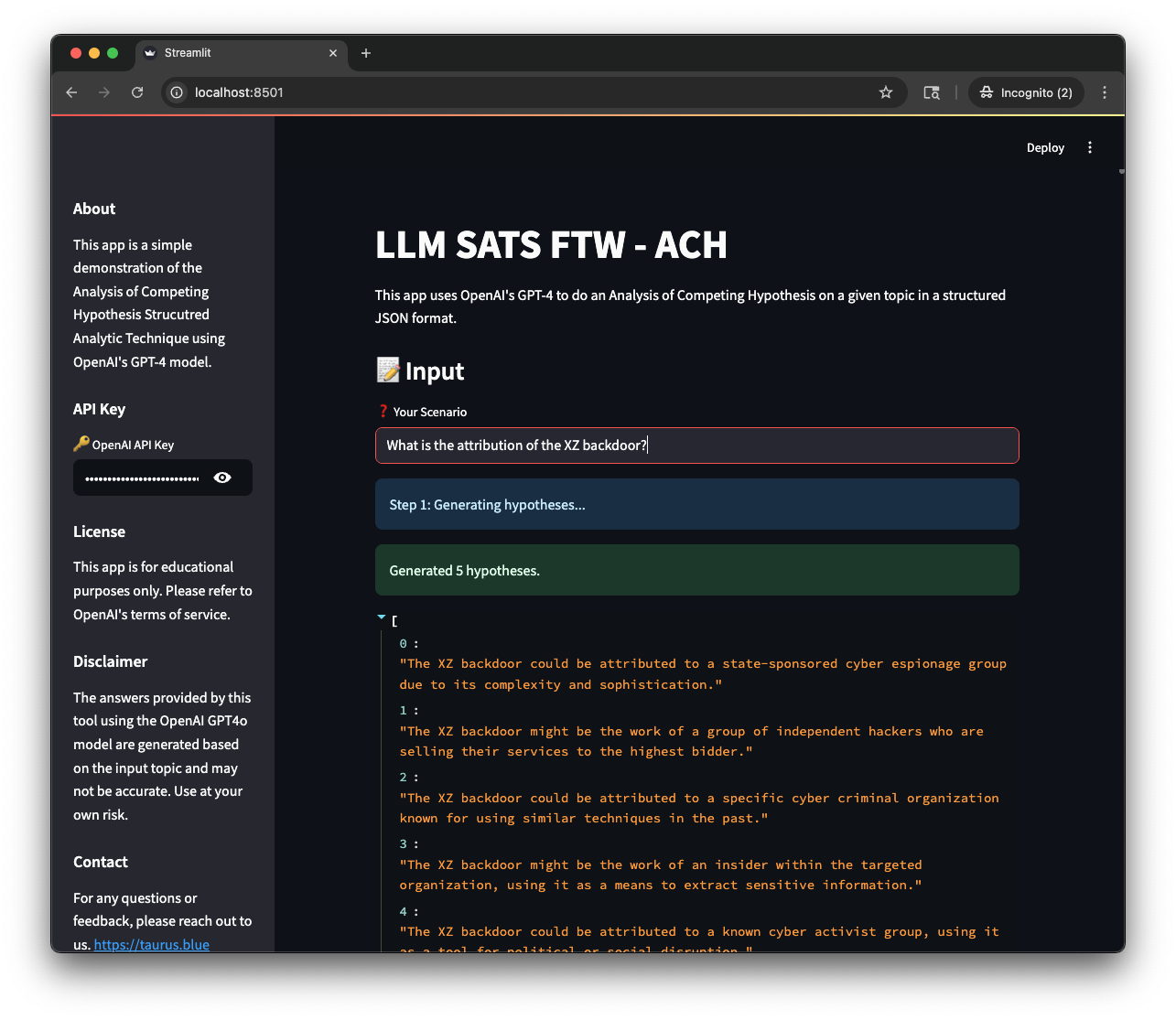The image size is (1176, 1020).
Task: Click hypothesis 0 about state-sponsored espionage group
Action: coord(703,674)
